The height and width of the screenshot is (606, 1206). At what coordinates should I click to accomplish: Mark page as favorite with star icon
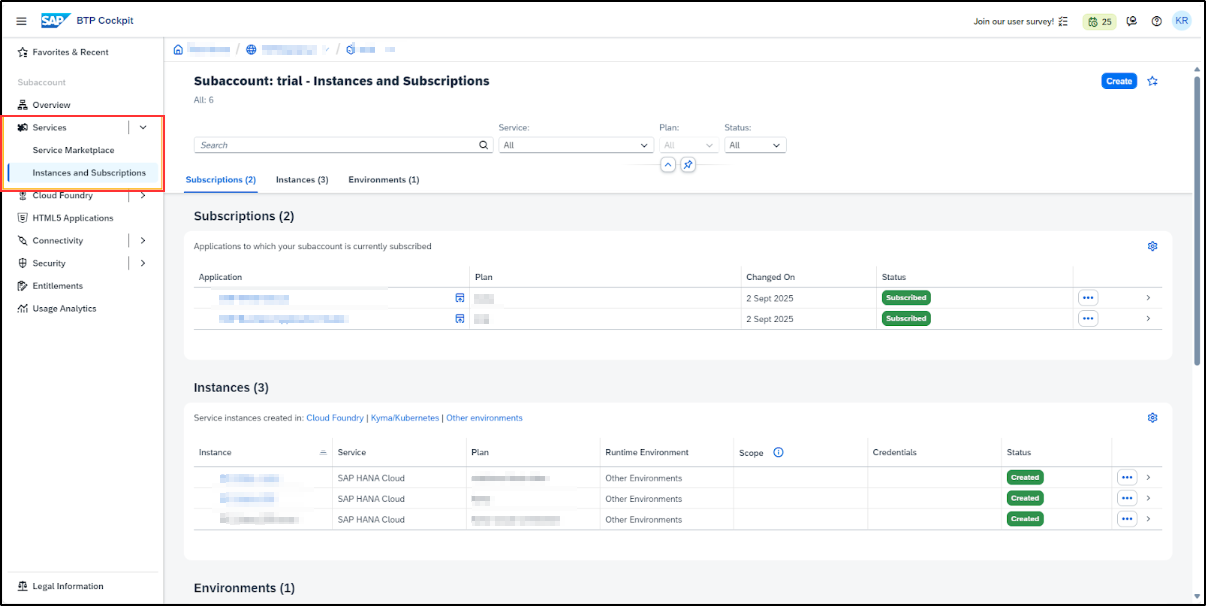coord(1152,81)
